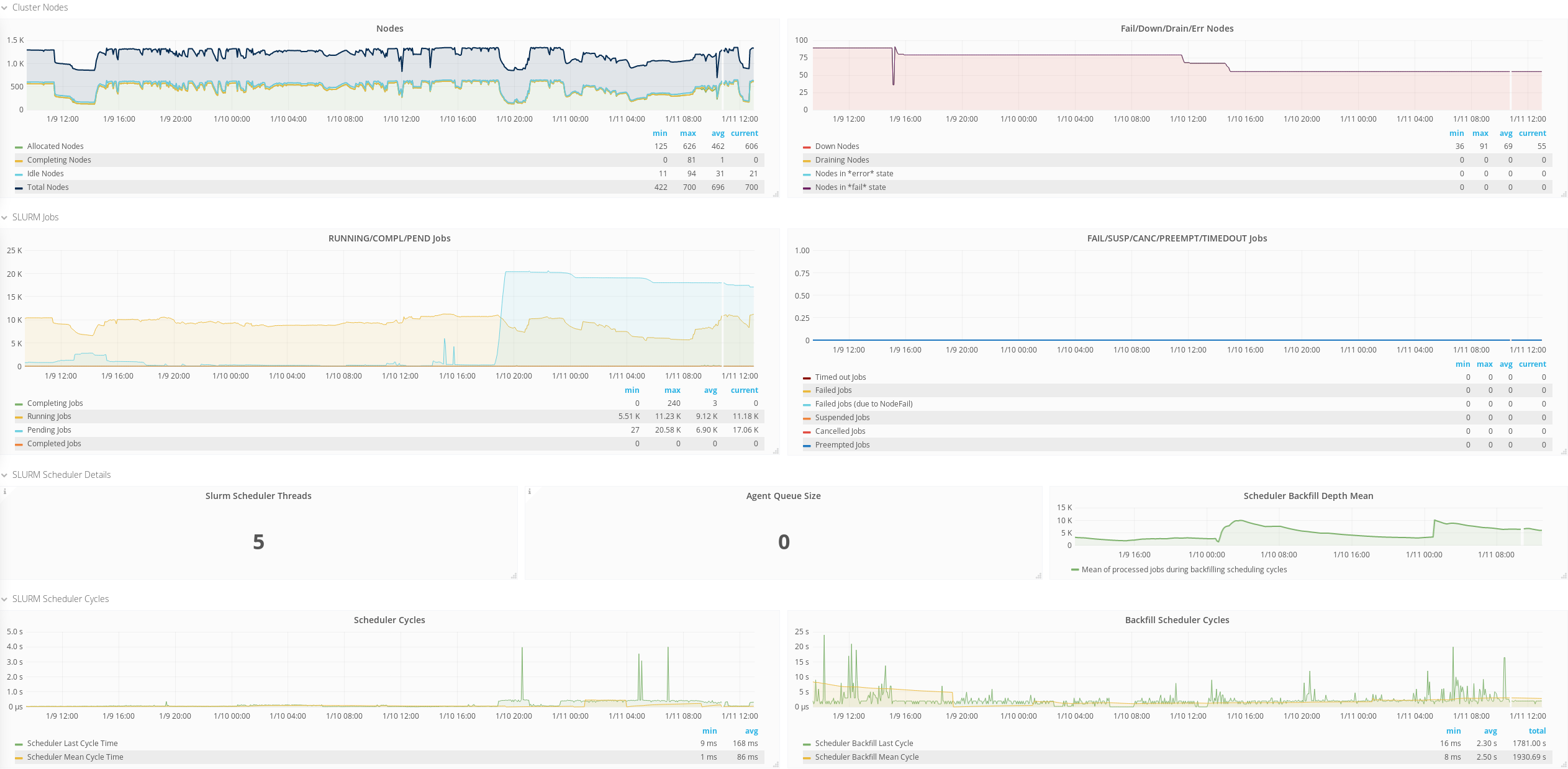Click resize handle of RUNNING/COMPL/PEND Jobs panel
1568x769 pixels.
click(x=776, y=451)
